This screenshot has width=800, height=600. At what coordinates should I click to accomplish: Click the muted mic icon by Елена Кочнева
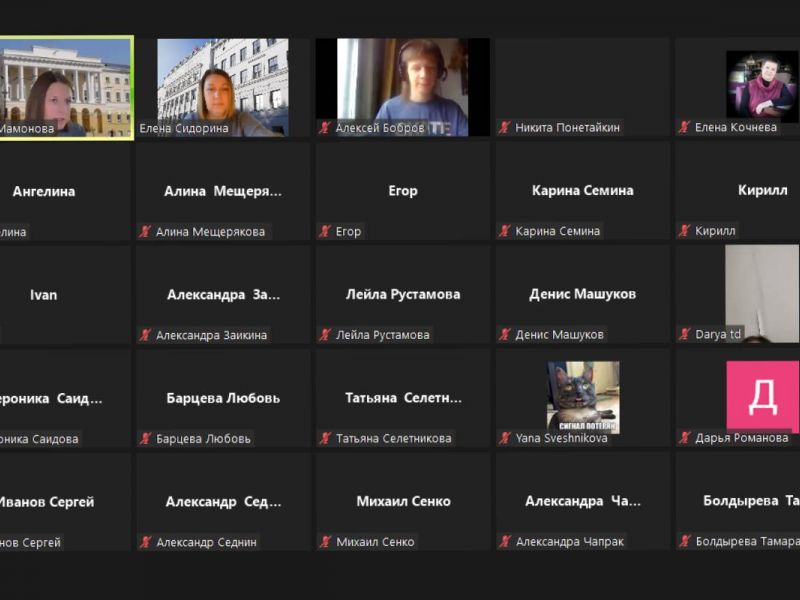click(685, 128)
